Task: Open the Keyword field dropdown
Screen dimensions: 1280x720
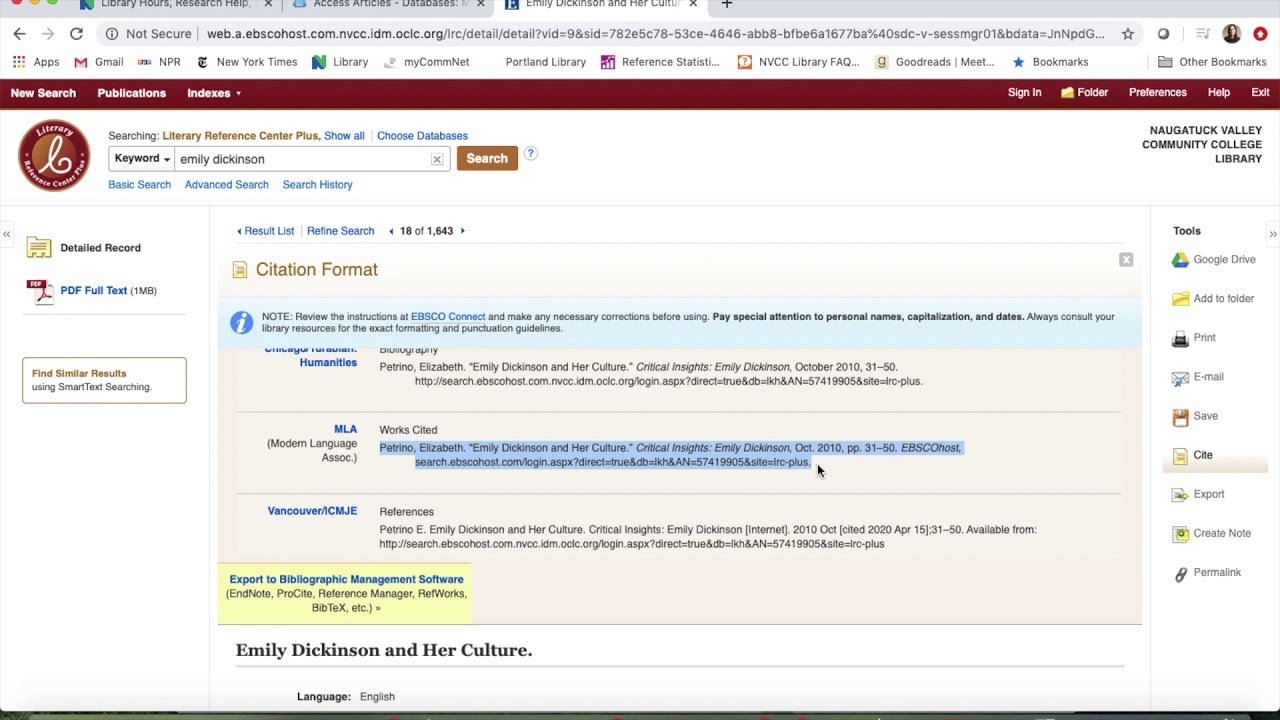Action: coord(142,159)
